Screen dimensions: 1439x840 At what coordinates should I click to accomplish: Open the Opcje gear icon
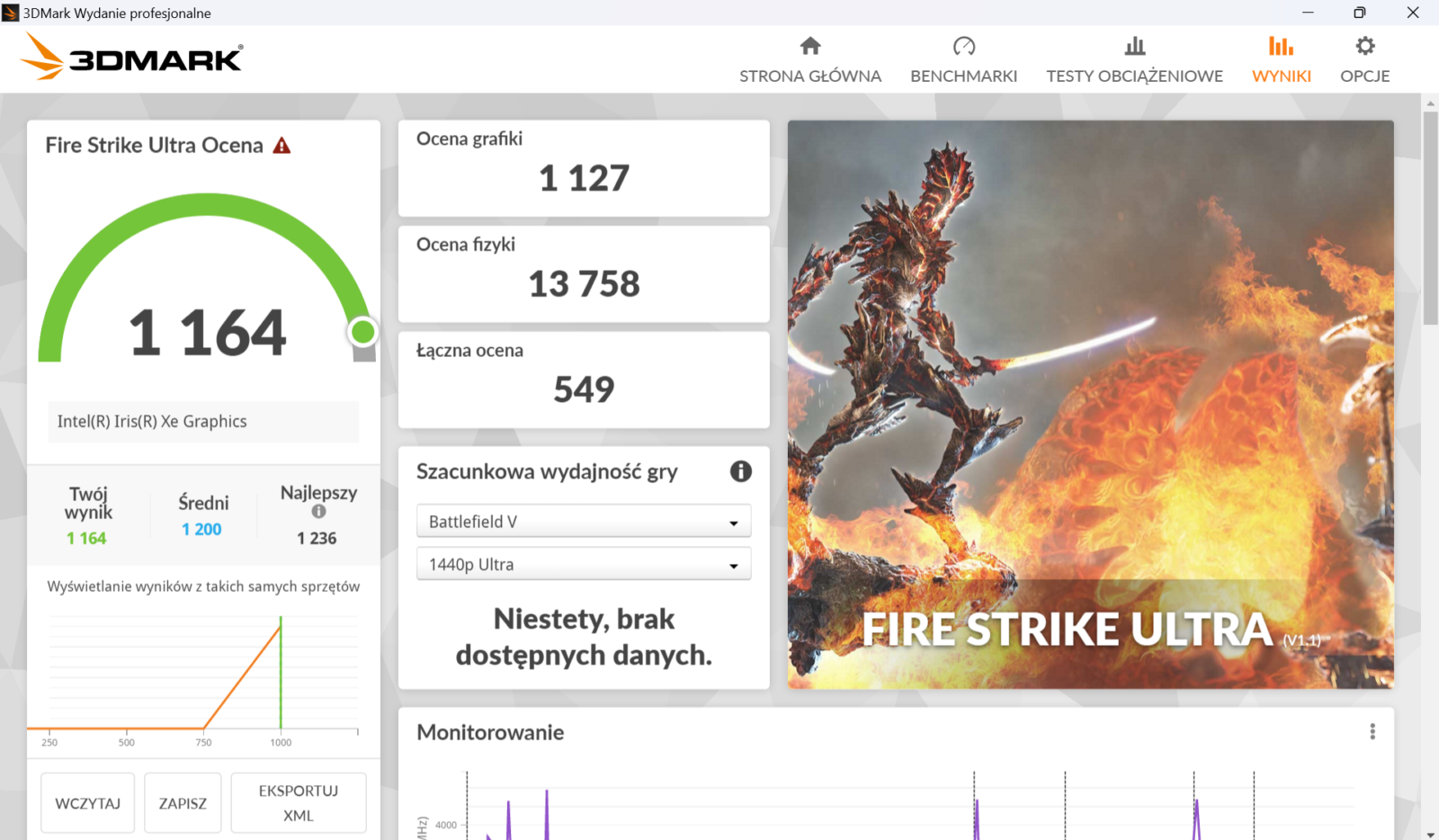click(1364, 46)
